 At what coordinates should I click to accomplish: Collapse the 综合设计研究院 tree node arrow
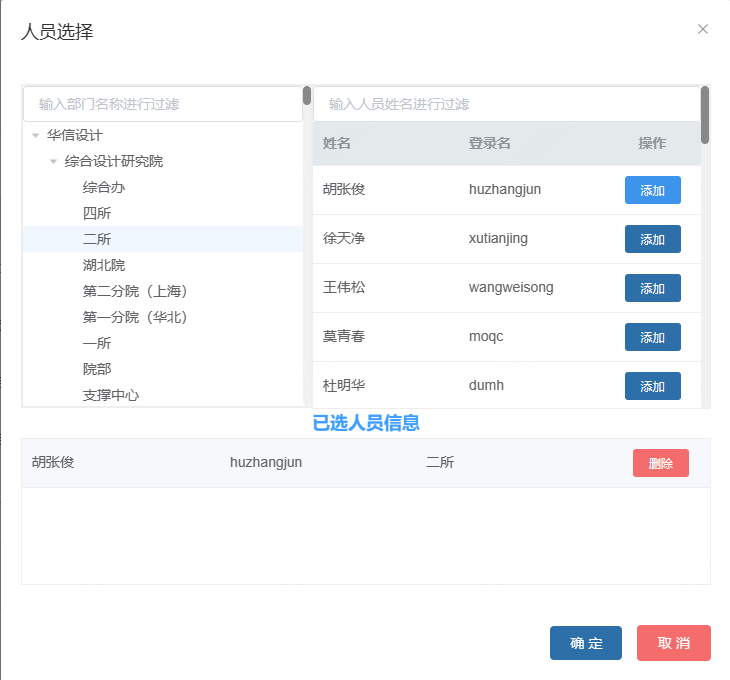(54, 161)
